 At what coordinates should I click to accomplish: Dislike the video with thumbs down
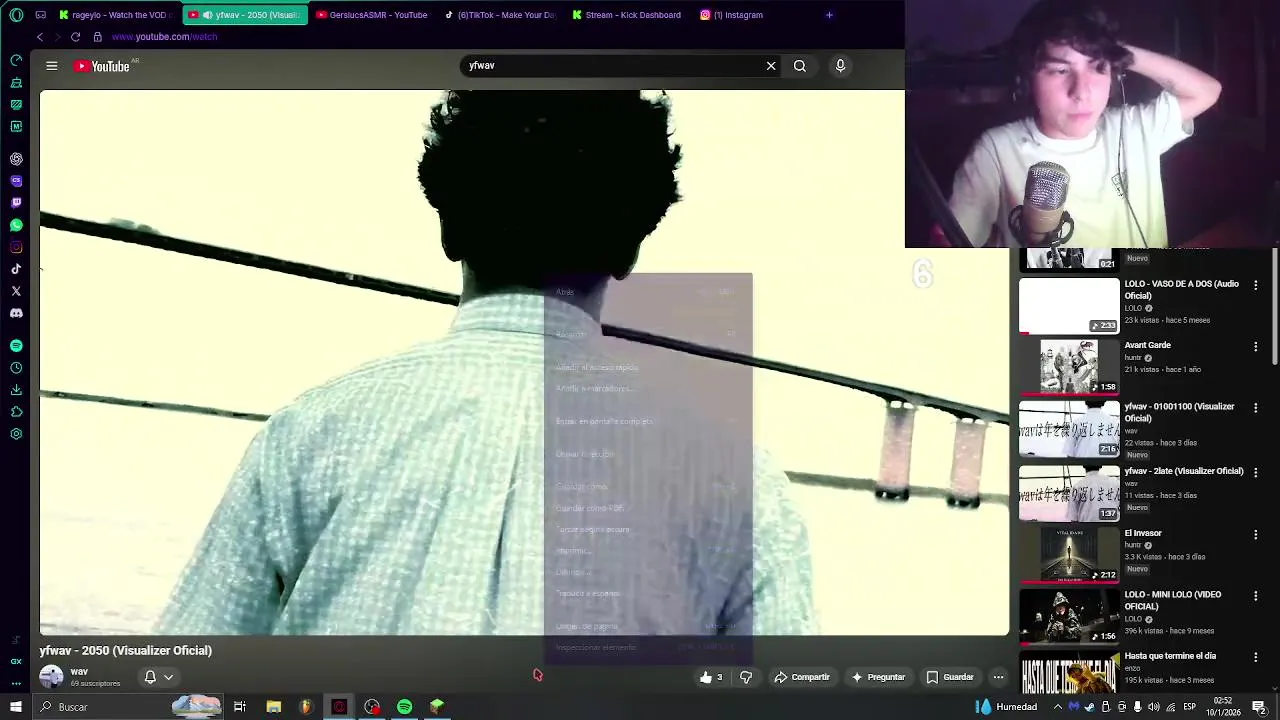(x=746, y=677)
